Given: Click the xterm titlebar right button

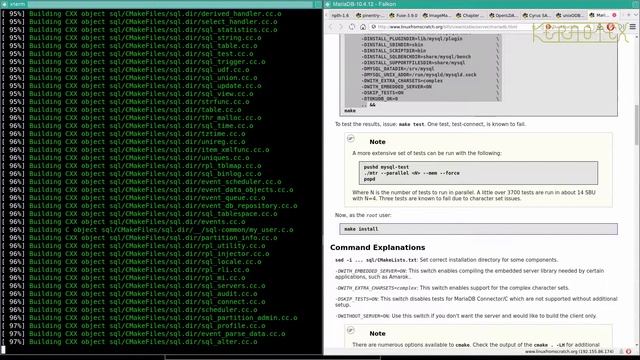Looking at the screenshot, I should point(318,4).
